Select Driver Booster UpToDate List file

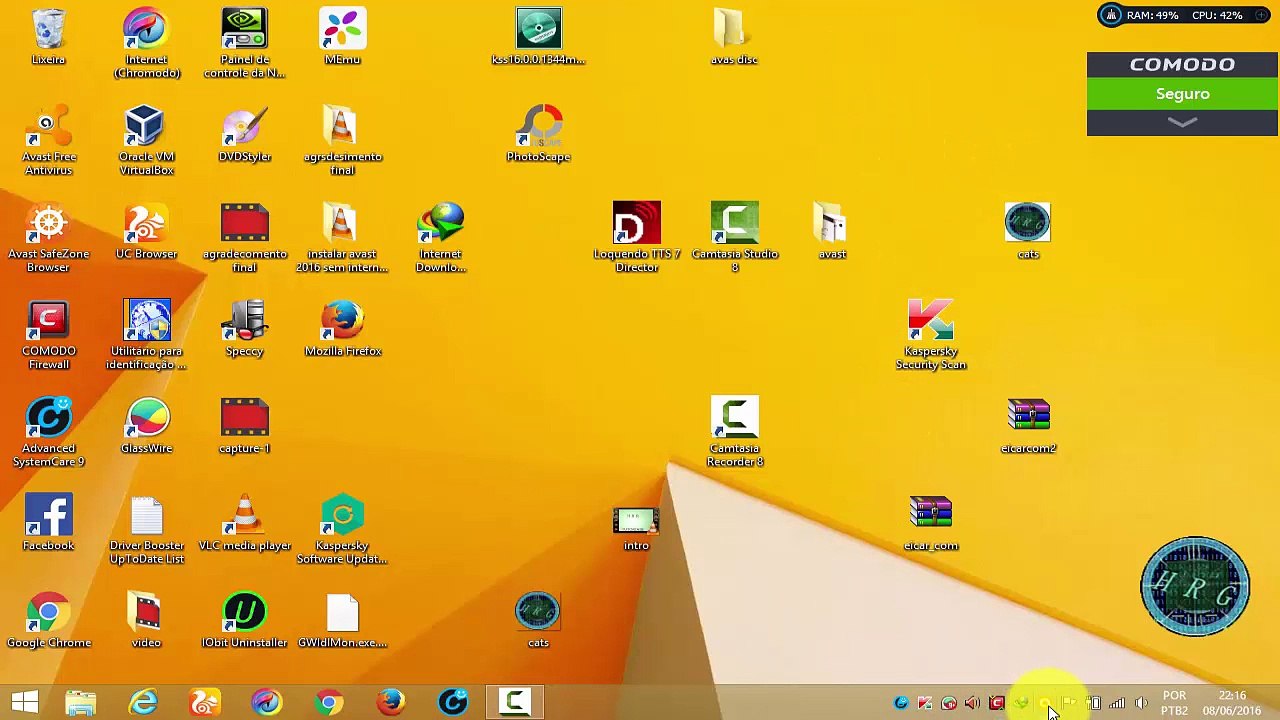146,529
